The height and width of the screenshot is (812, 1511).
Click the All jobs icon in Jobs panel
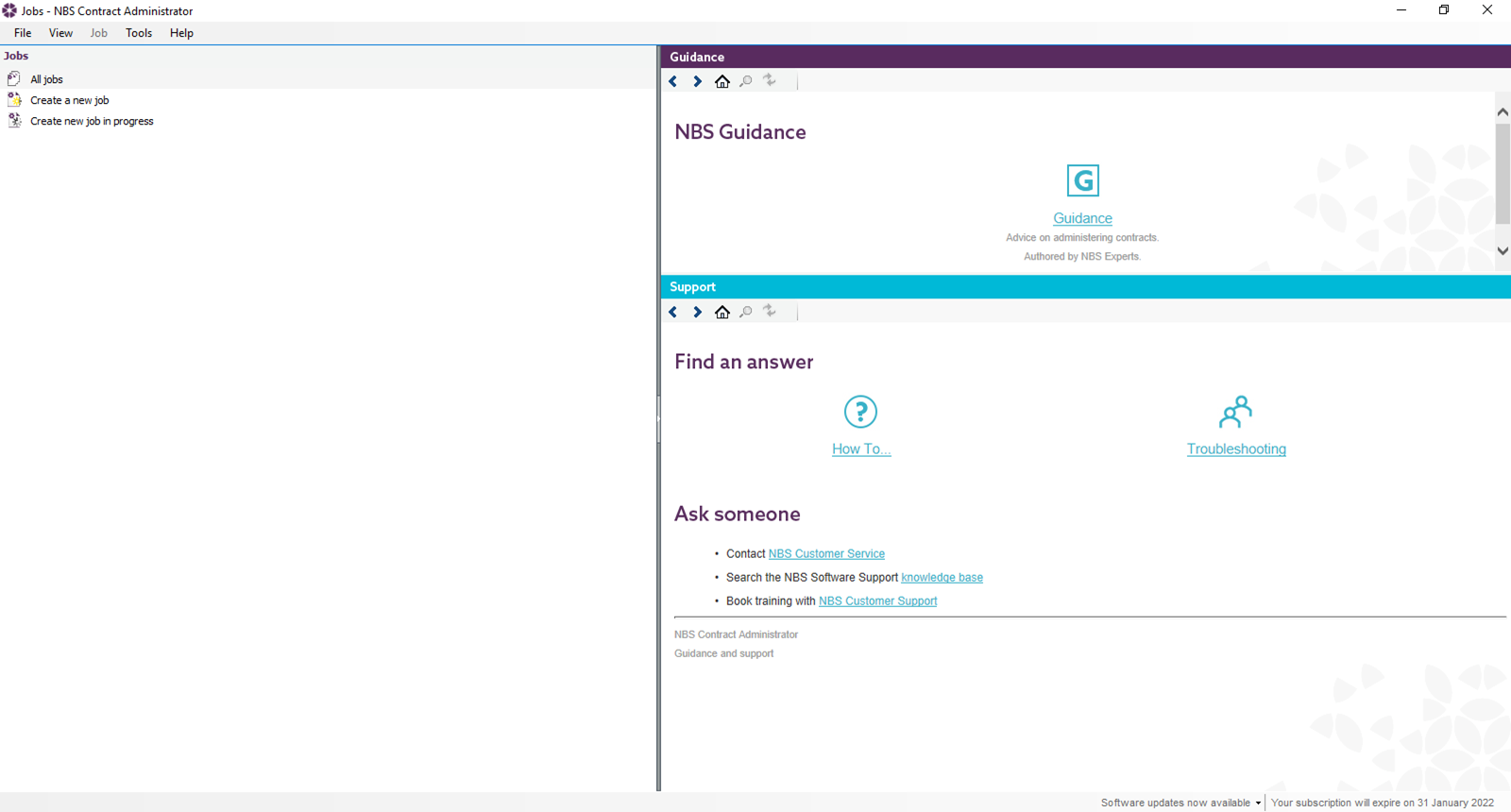click(x=13, y=78)
